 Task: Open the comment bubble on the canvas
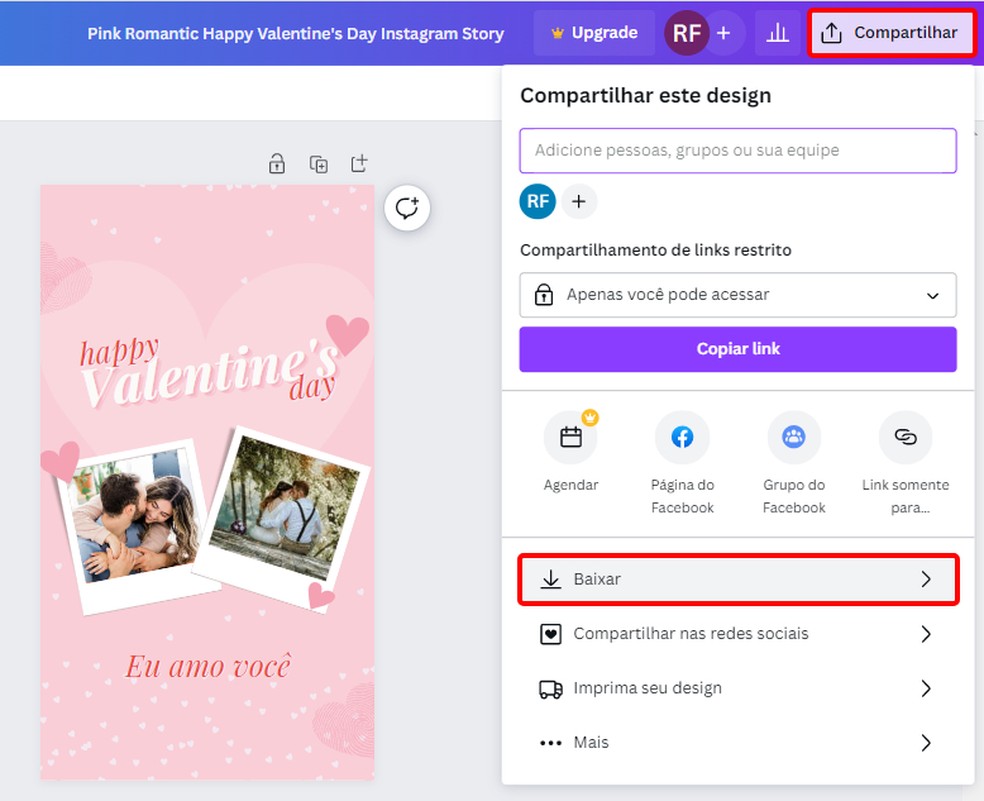click(407, 208)
